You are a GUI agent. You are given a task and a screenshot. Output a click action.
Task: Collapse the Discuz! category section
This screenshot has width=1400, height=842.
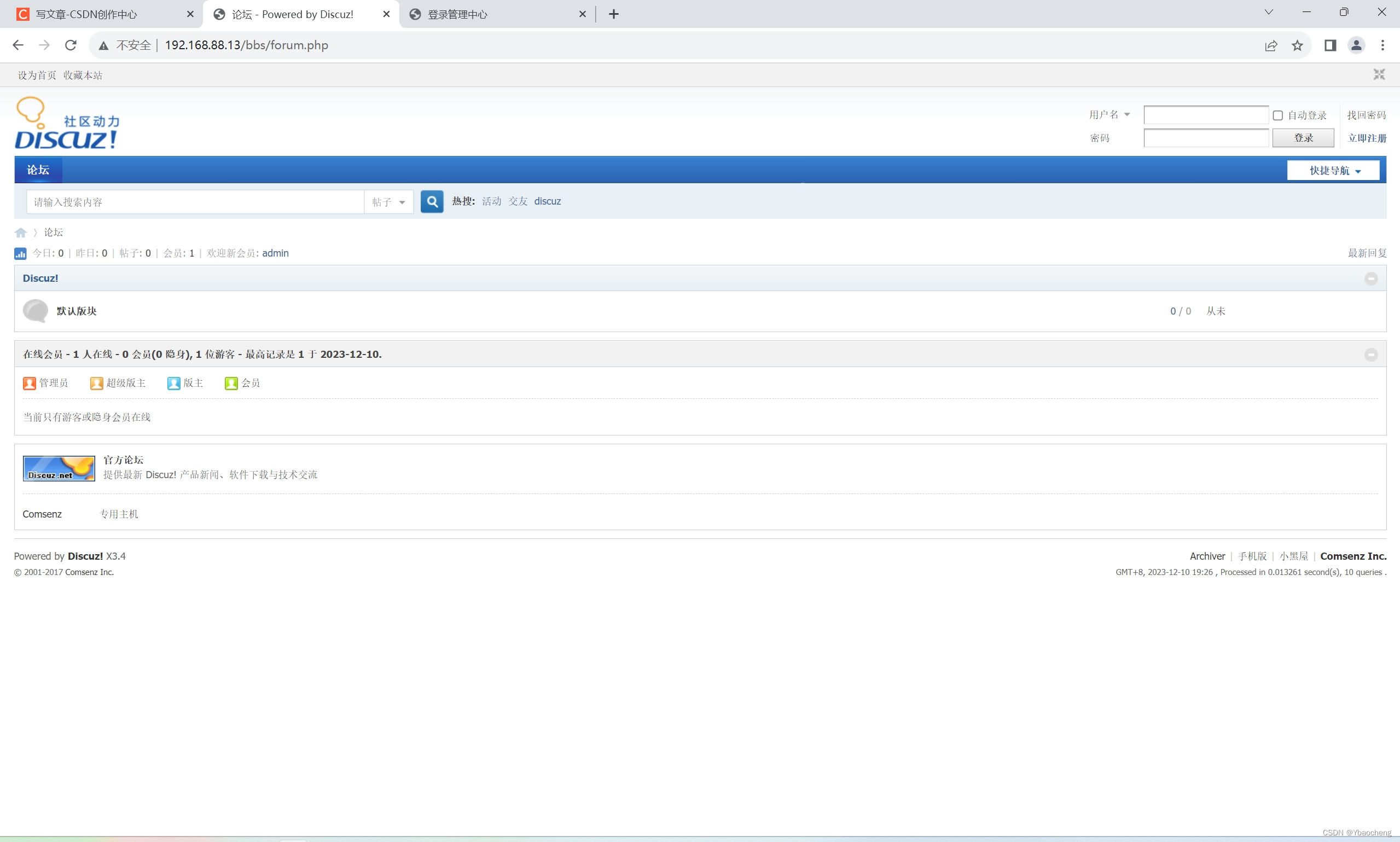[x=1370, y=278]
